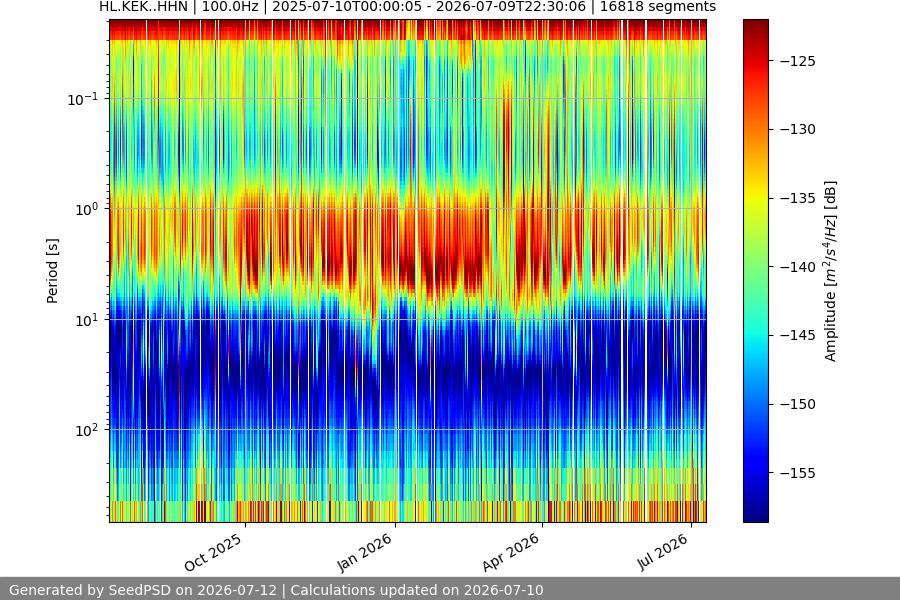Click the −130 colorbar tick label

tap(798, 130)
